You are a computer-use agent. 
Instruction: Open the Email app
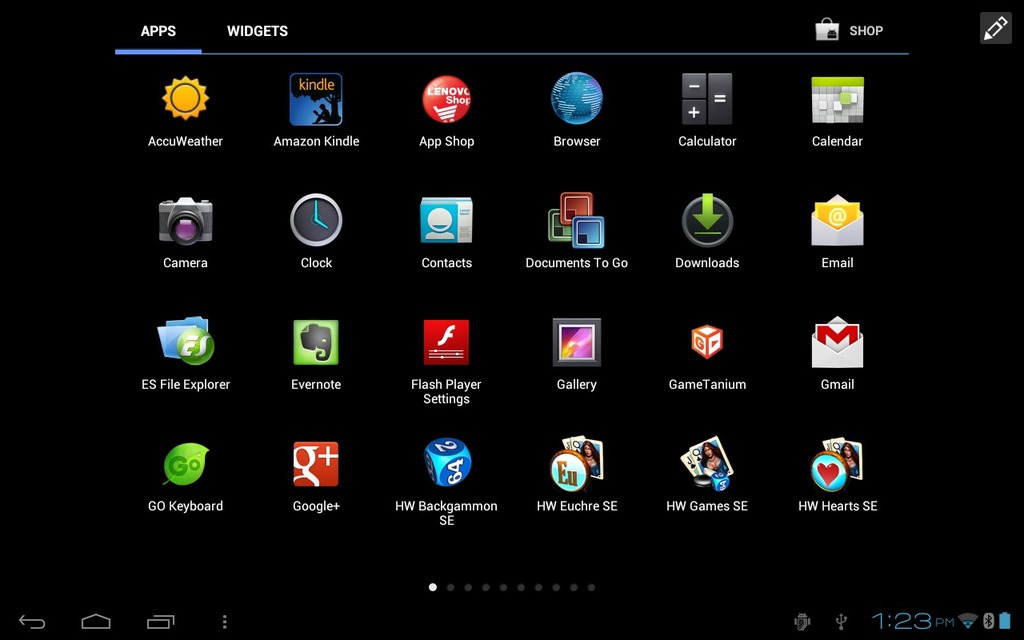(837, 221)
